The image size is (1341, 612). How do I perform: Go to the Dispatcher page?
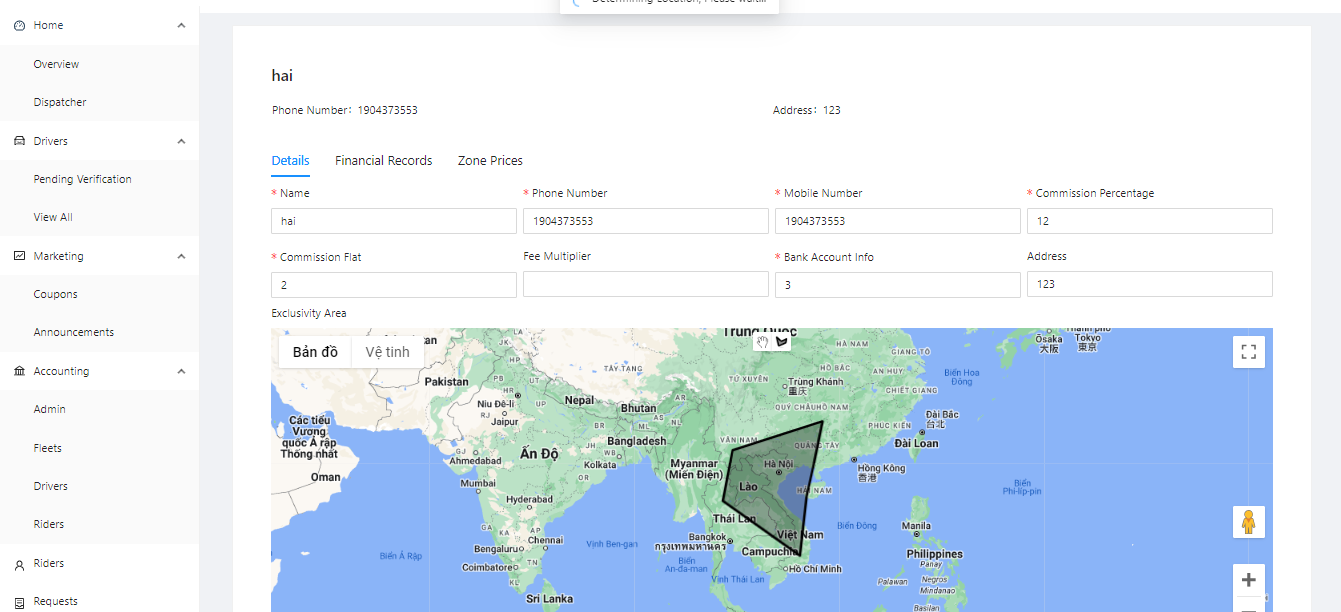60,103
